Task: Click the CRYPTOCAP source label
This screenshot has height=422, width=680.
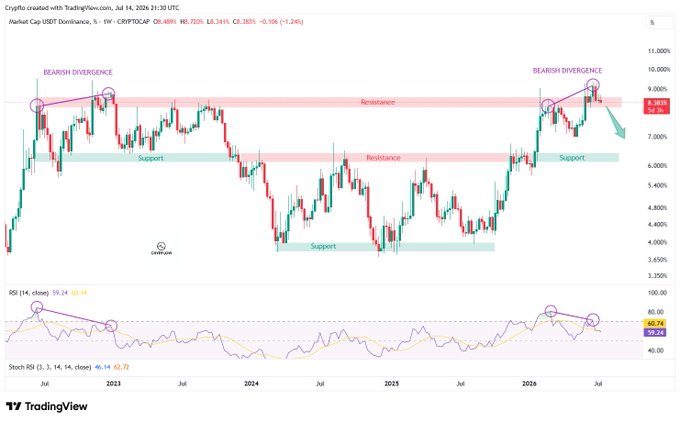Action: pyautogui.click(x=134, y=21)
